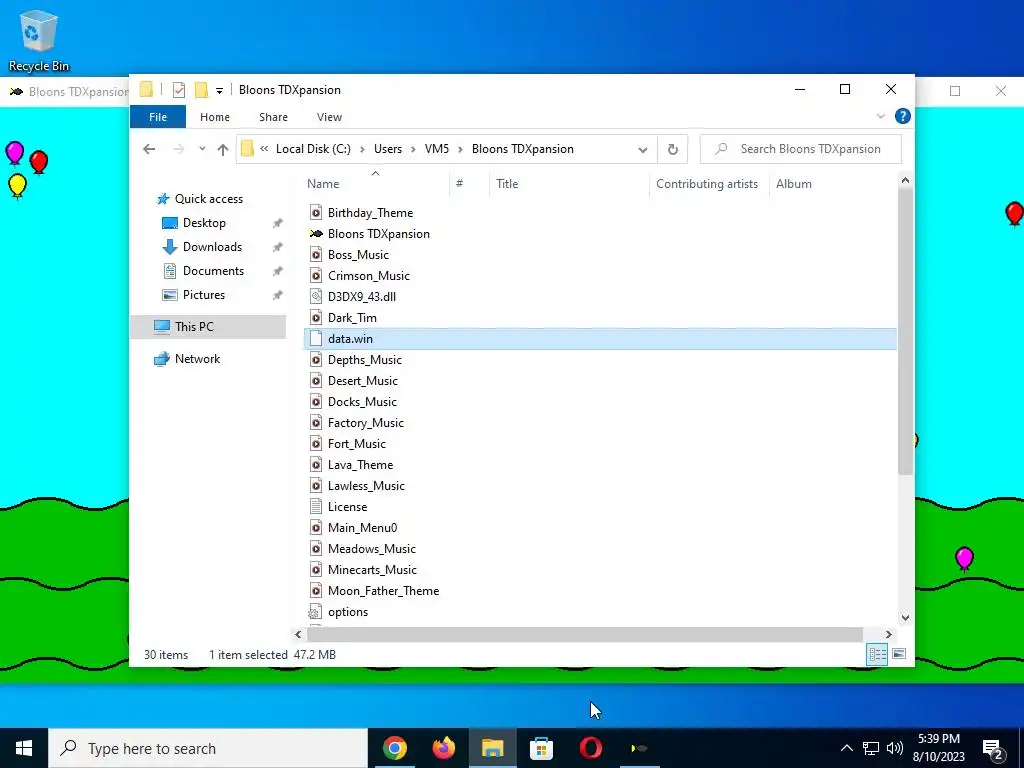Screen dimensions: 1024x768
Task: Click VM5 in the address path
Action: [x=437, y=149]
